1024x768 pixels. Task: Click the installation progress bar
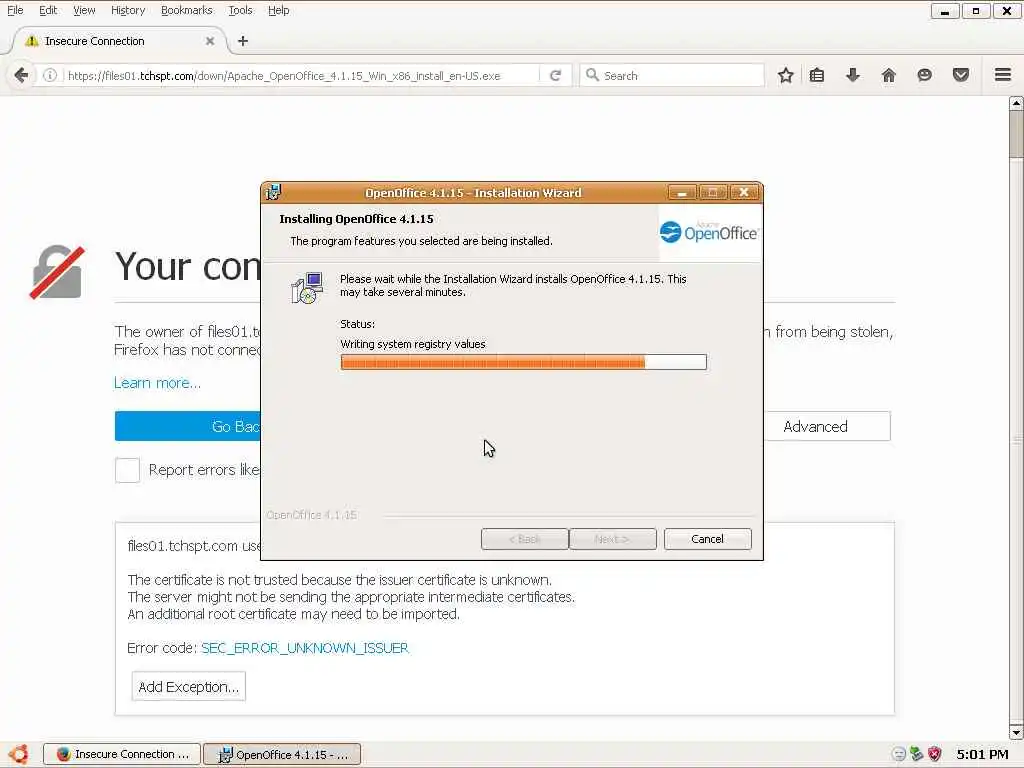pyautogui.click(x=524, y=362)
